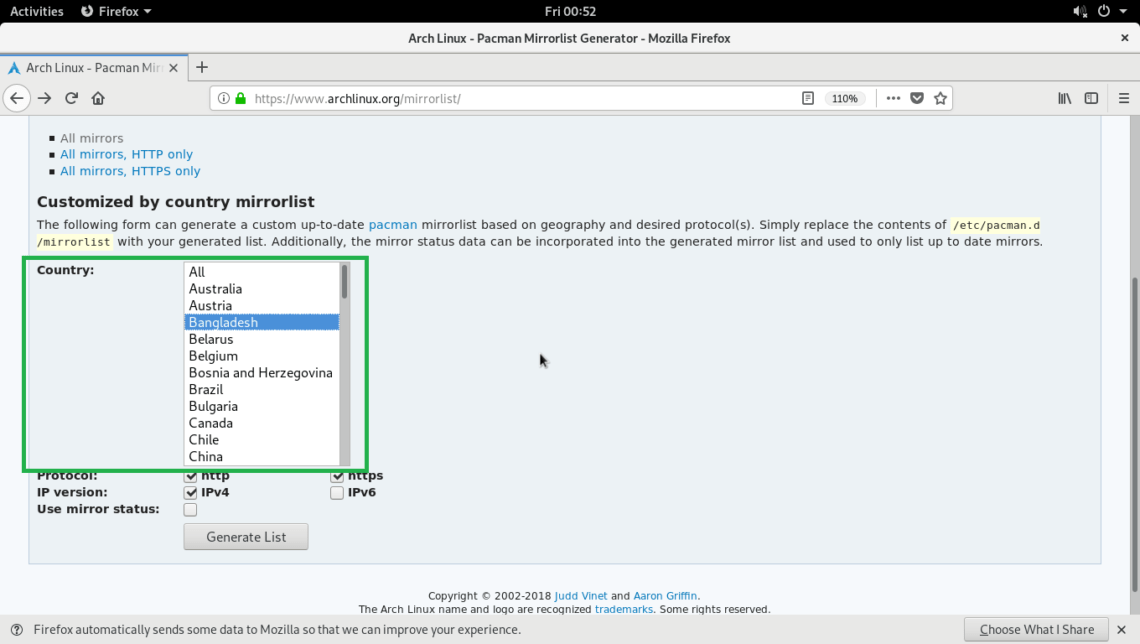Close the Firefox window

1124,38
